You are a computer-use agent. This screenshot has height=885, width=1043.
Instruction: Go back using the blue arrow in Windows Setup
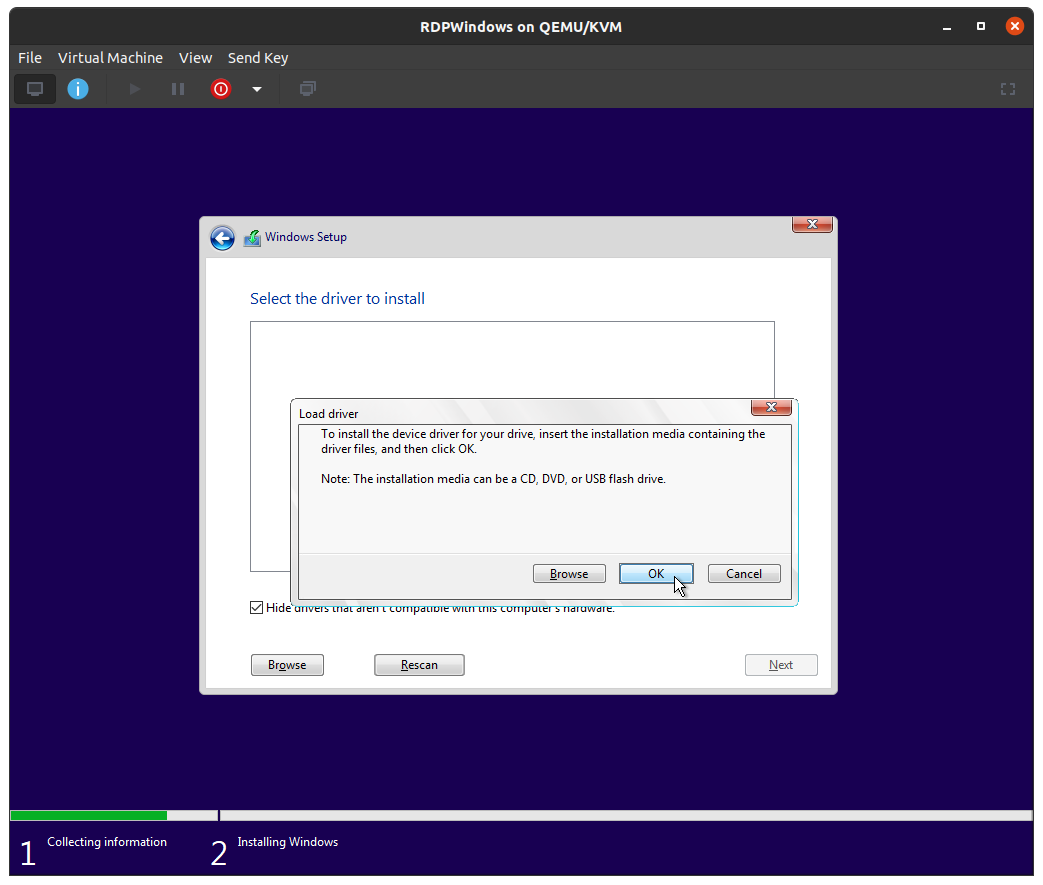coord(222,238)
